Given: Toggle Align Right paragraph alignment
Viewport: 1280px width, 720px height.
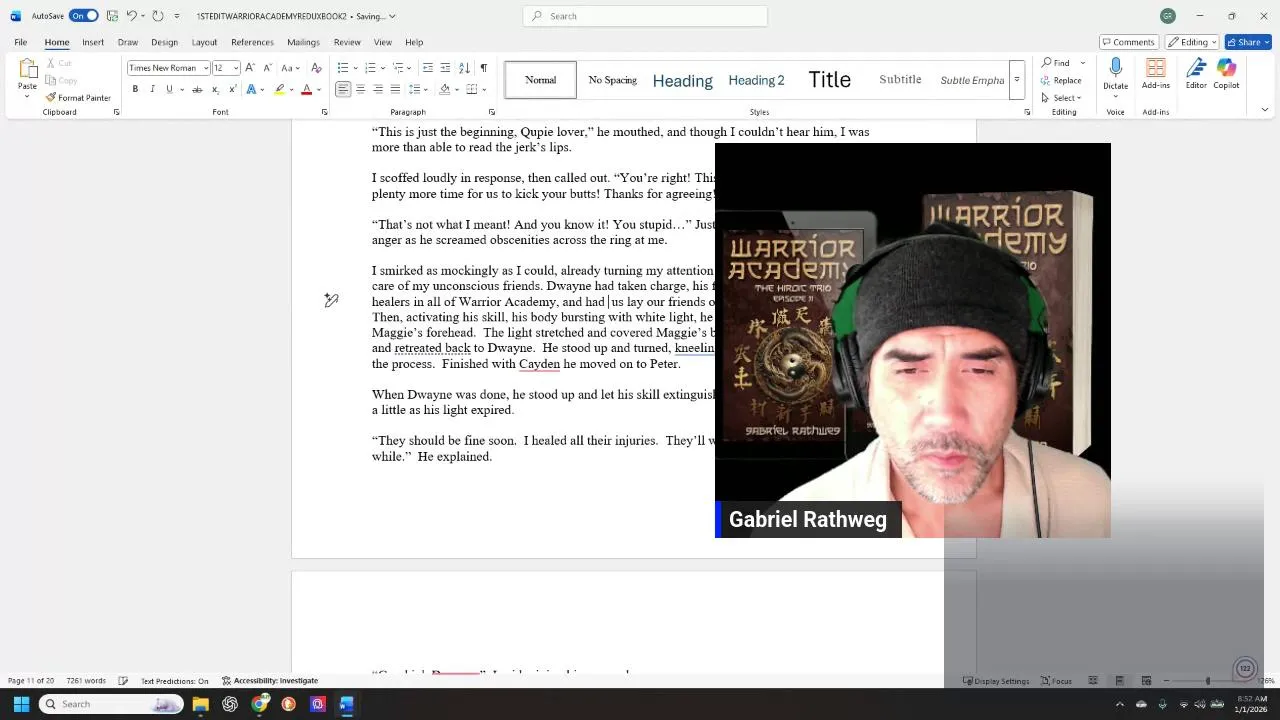Looking at the screenshot, I should click(x=377, y=89).
